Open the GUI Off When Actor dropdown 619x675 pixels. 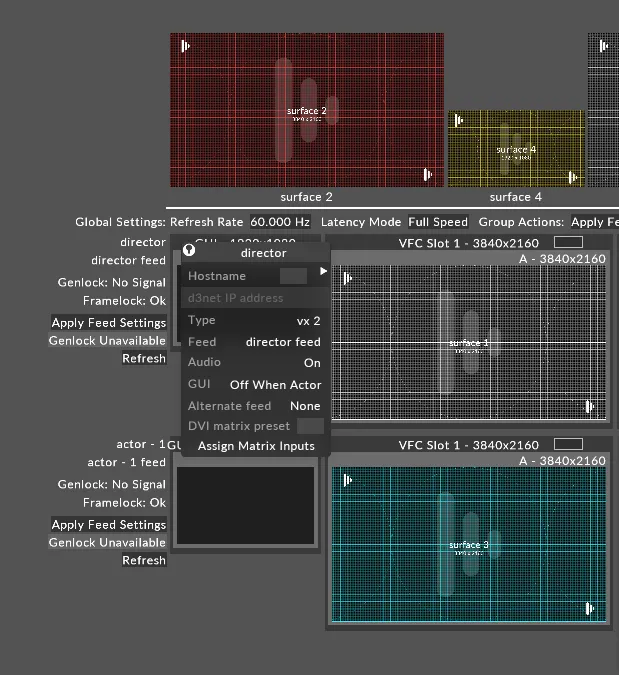275,385
